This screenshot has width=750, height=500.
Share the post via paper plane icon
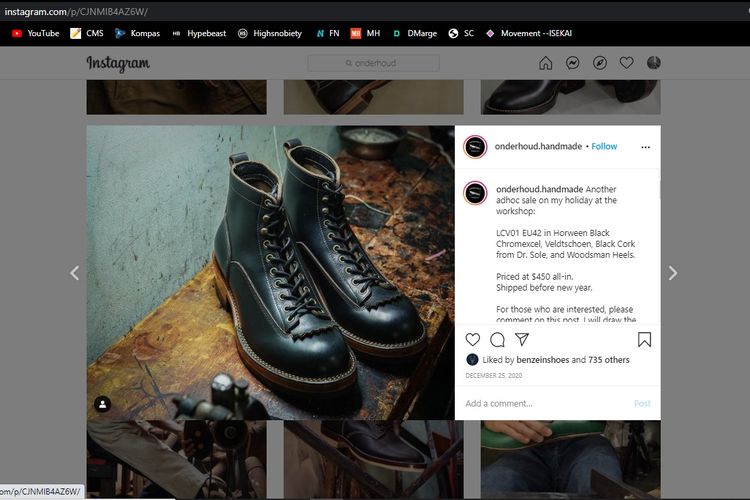tap(521, 340)
